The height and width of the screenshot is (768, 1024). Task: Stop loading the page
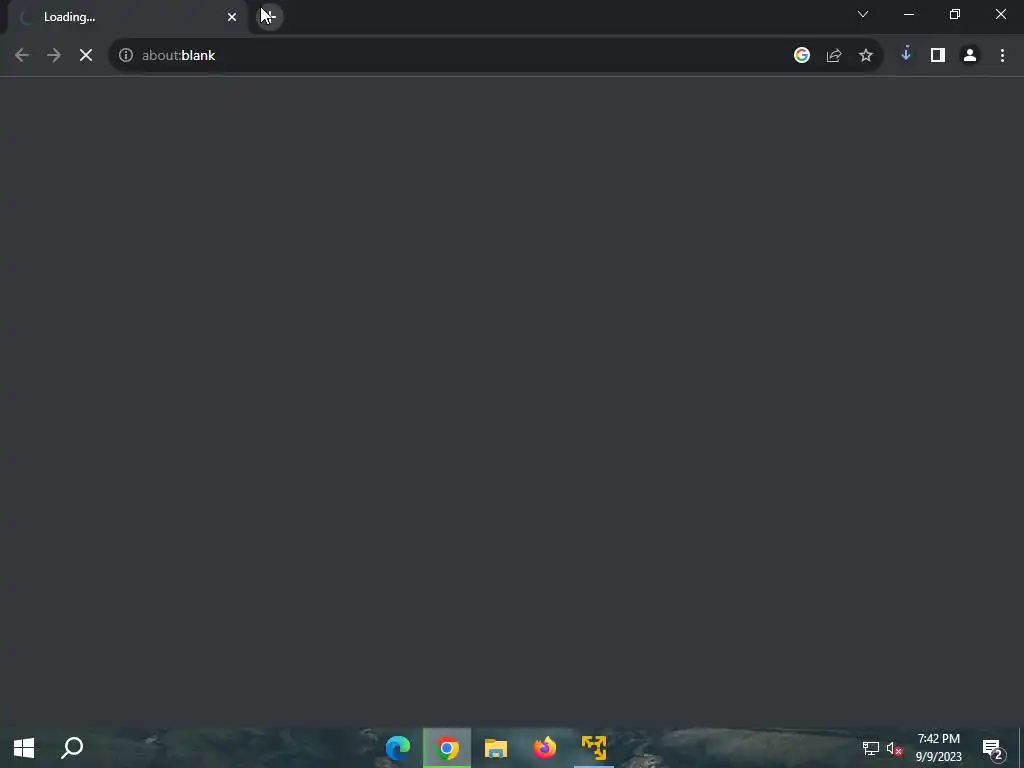(x=86, y=56)
